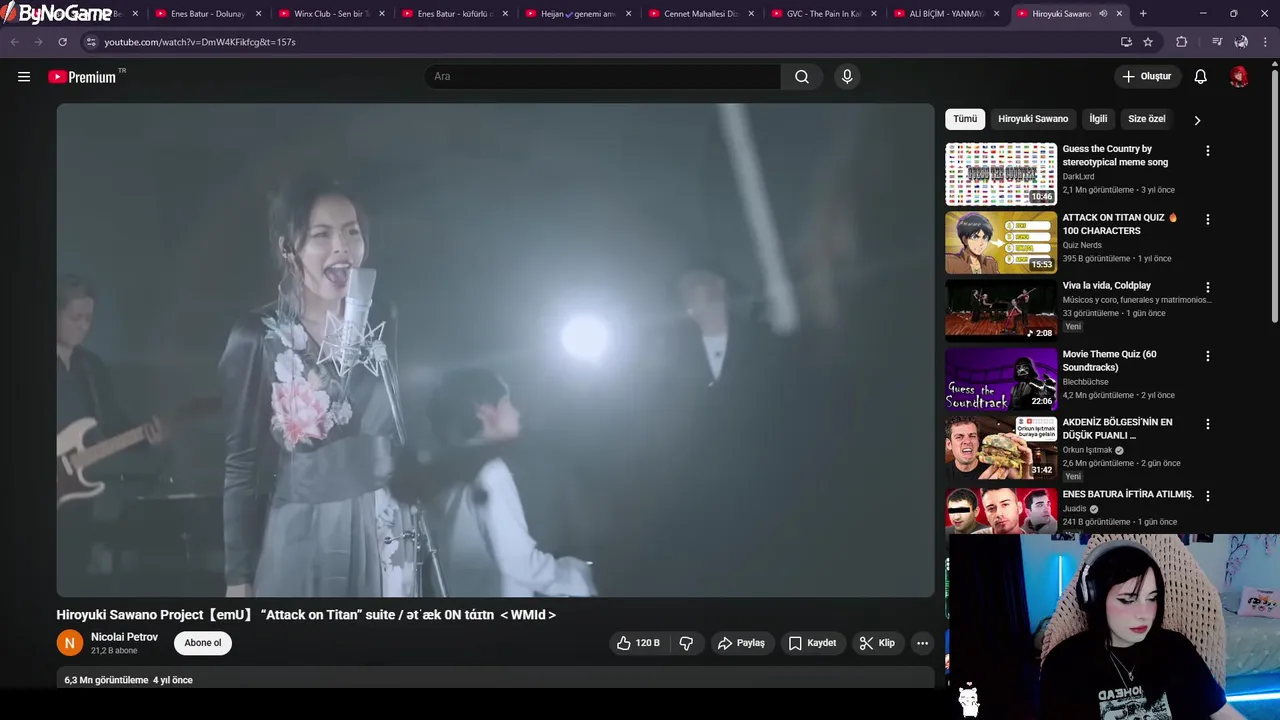
Task: Close the Hiroyuki Sawano tab
Action: click(1119, 14)
